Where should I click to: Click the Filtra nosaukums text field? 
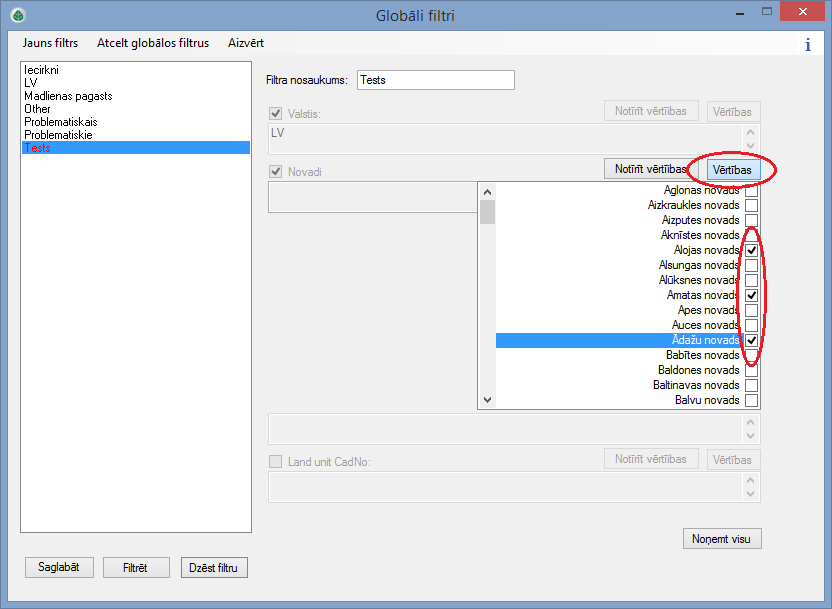coord(435,80)
